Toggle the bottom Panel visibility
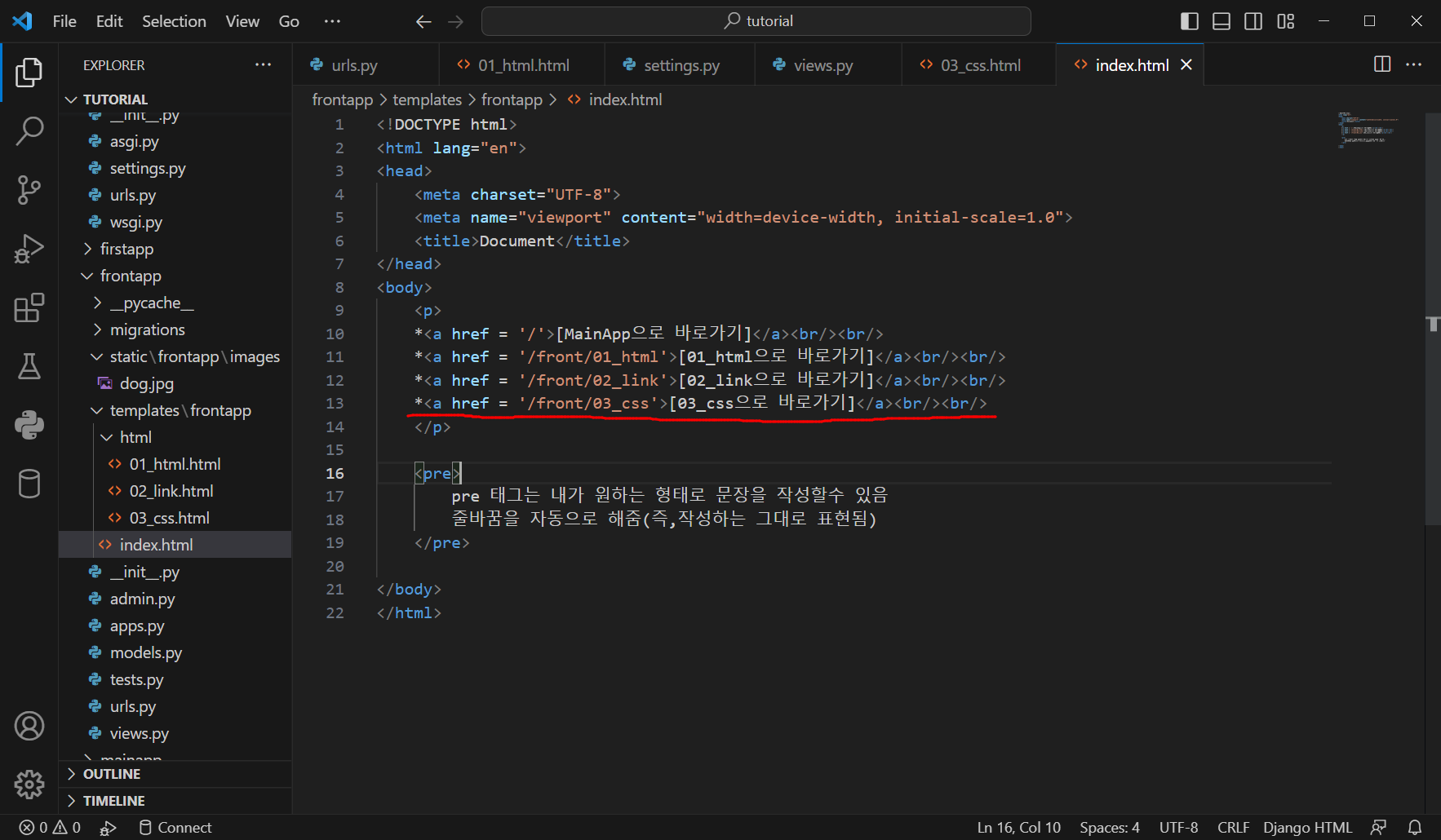The image size is (1441, 840). tap(1222, 21)
